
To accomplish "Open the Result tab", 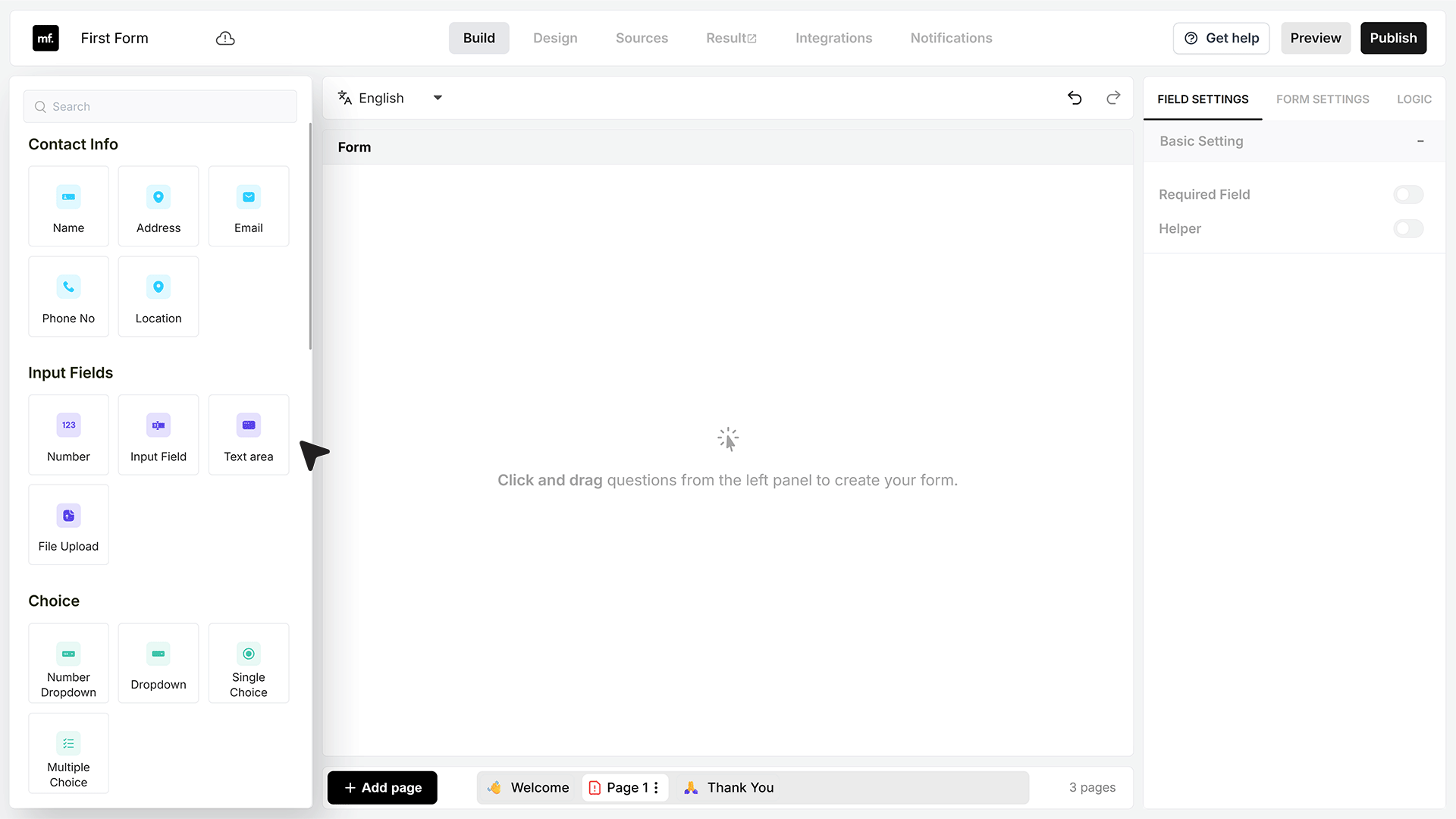I will point(731,38).
